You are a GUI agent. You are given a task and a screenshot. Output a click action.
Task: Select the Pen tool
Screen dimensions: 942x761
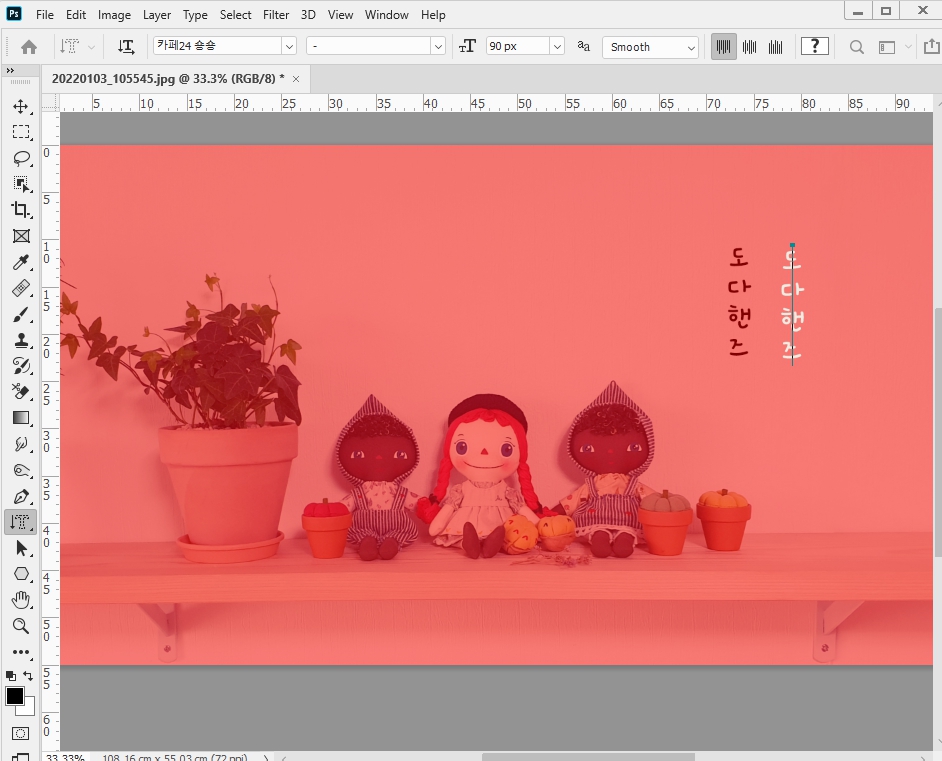[x=21, y=496]
